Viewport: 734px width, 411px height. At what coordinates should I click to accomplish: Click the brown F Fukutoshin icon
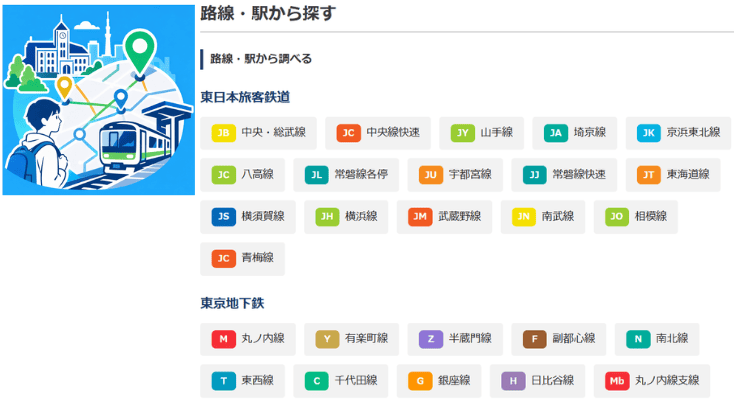coord(535,339)
